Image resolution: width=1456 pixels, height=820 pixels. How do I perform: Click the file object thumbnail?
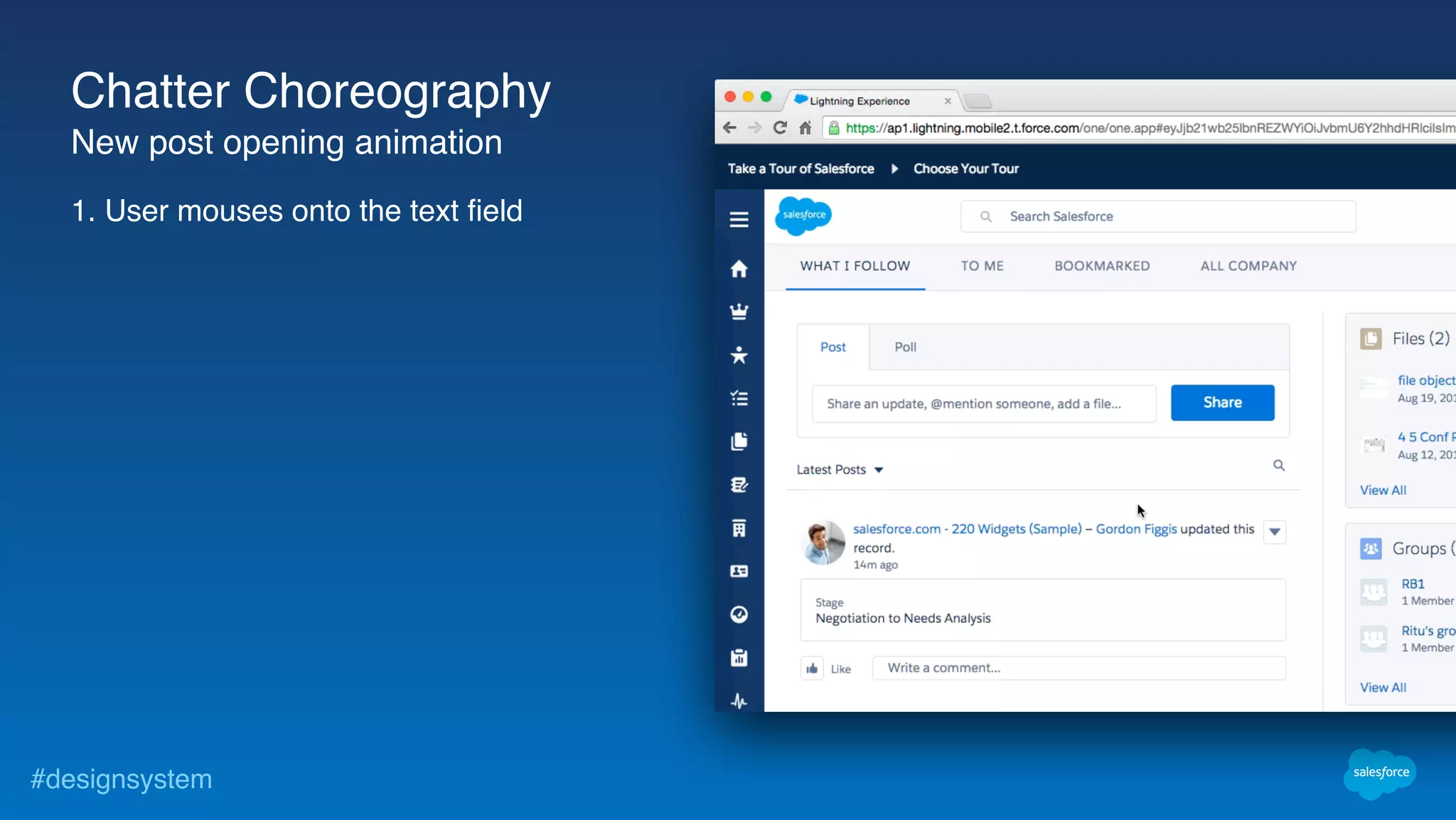(1373, 388)
